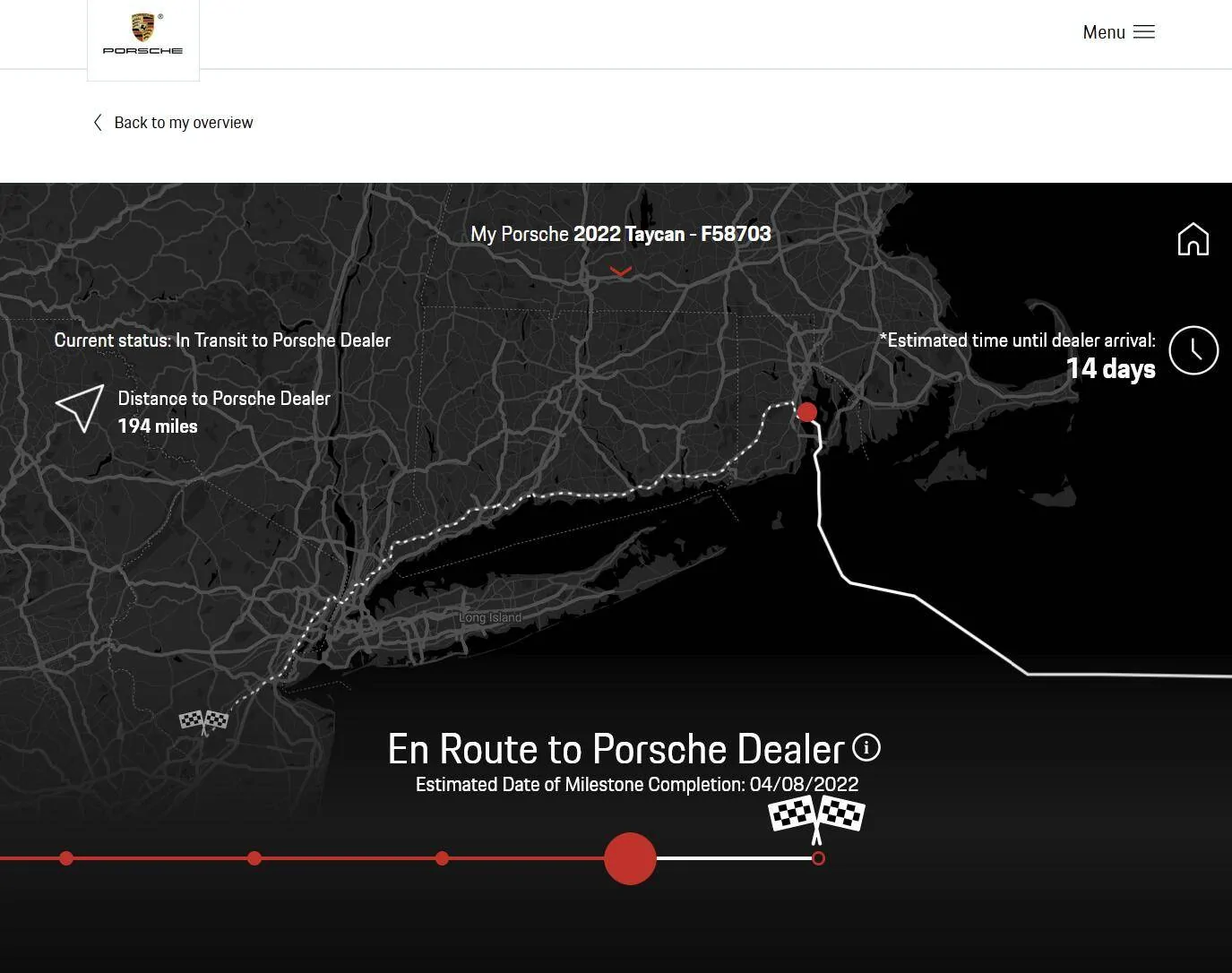The height and width of the screenshot is (973, 1232).
Task: Click 'Distance to Porsche Dealer' label
Action: click(x=224, y=399)
